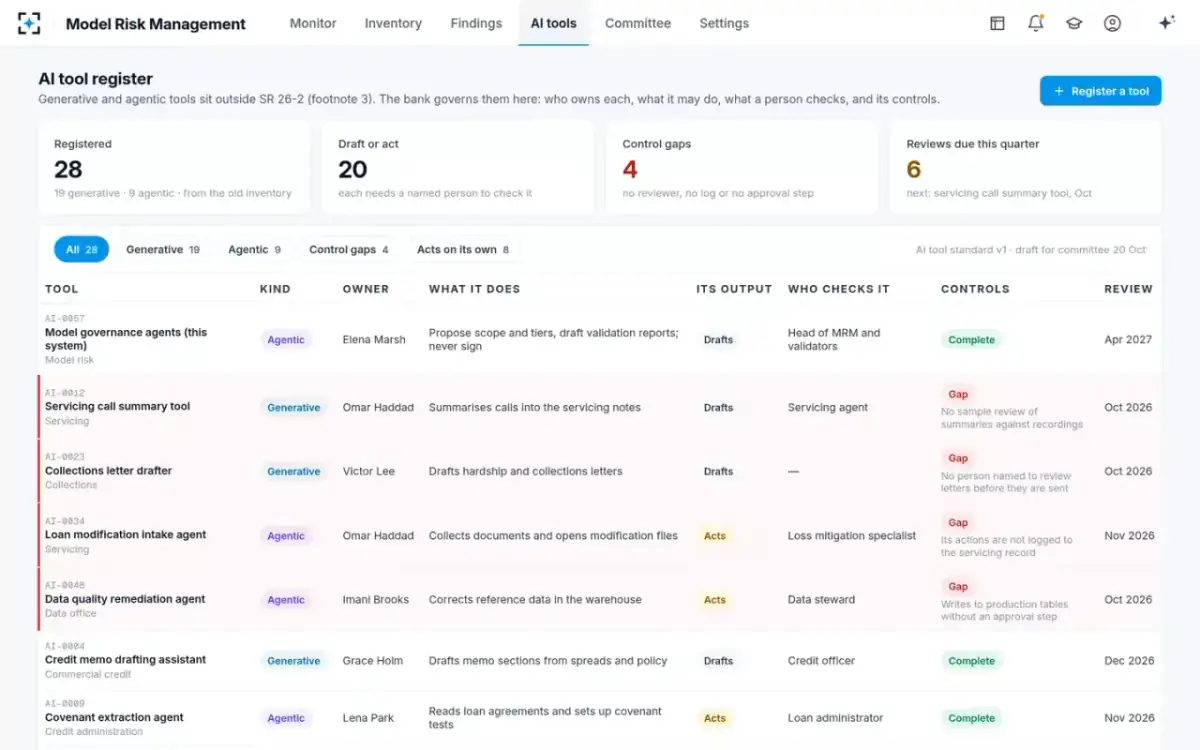Viewport: 1200px width, 750px height.
Task: Click the Data steward checker cell
Action: (x=821, y=600)
